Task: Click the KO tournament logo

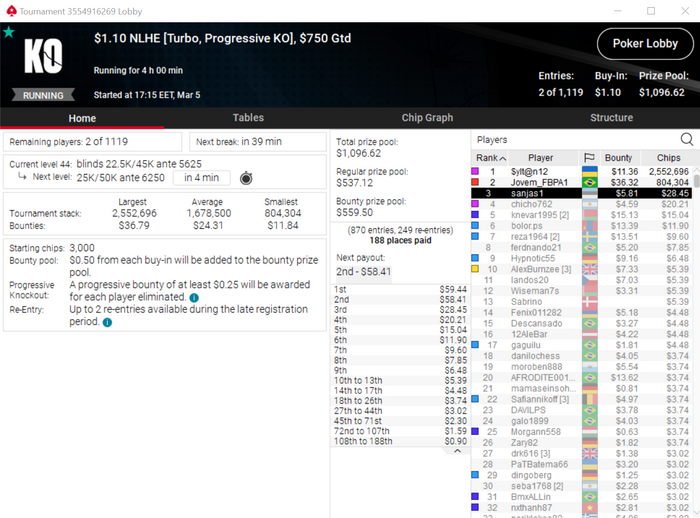Action: coord(43,56)
